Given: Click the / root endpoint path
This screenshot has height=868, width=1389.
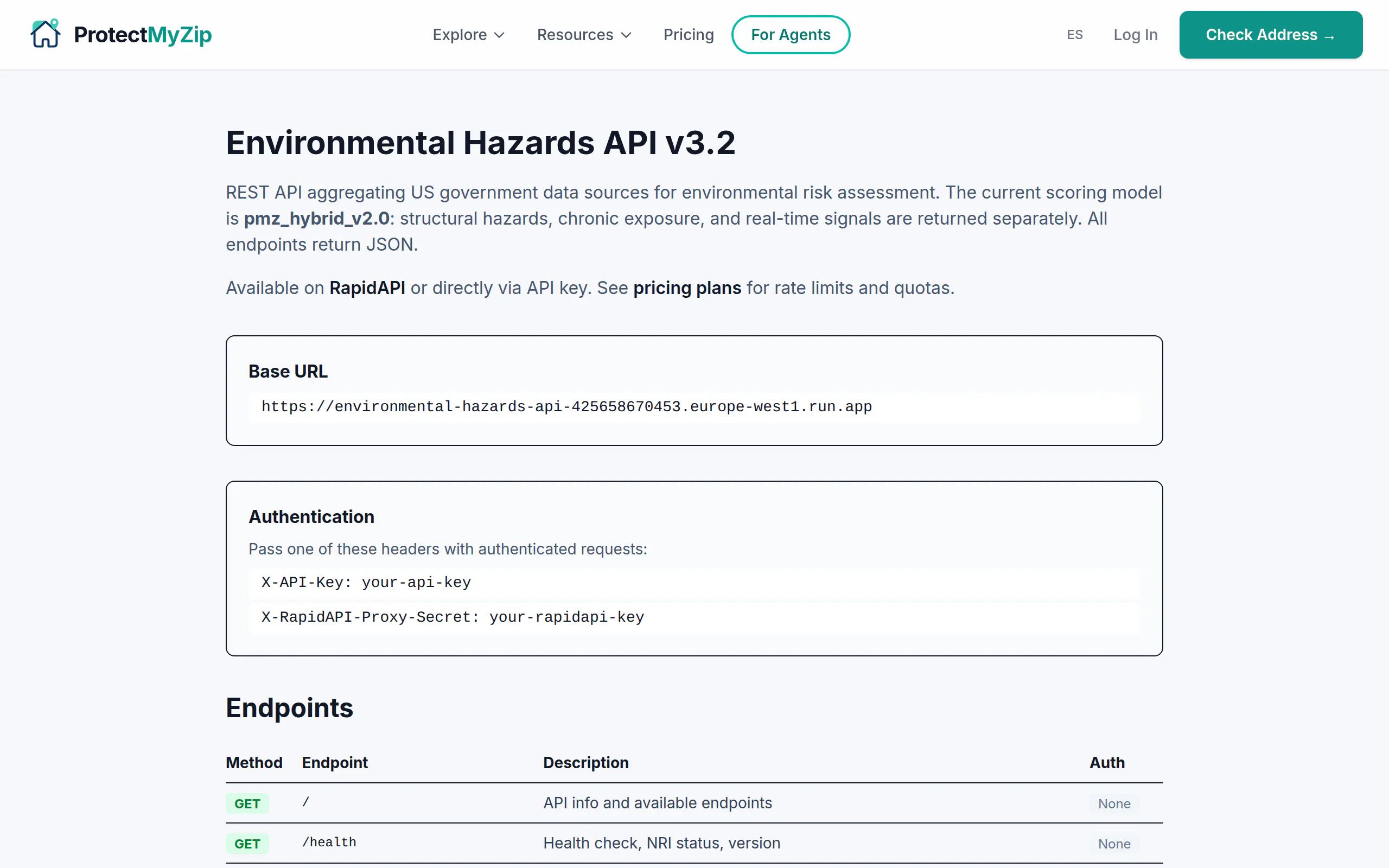Looking at the screenshot, I should click(306, 801).
